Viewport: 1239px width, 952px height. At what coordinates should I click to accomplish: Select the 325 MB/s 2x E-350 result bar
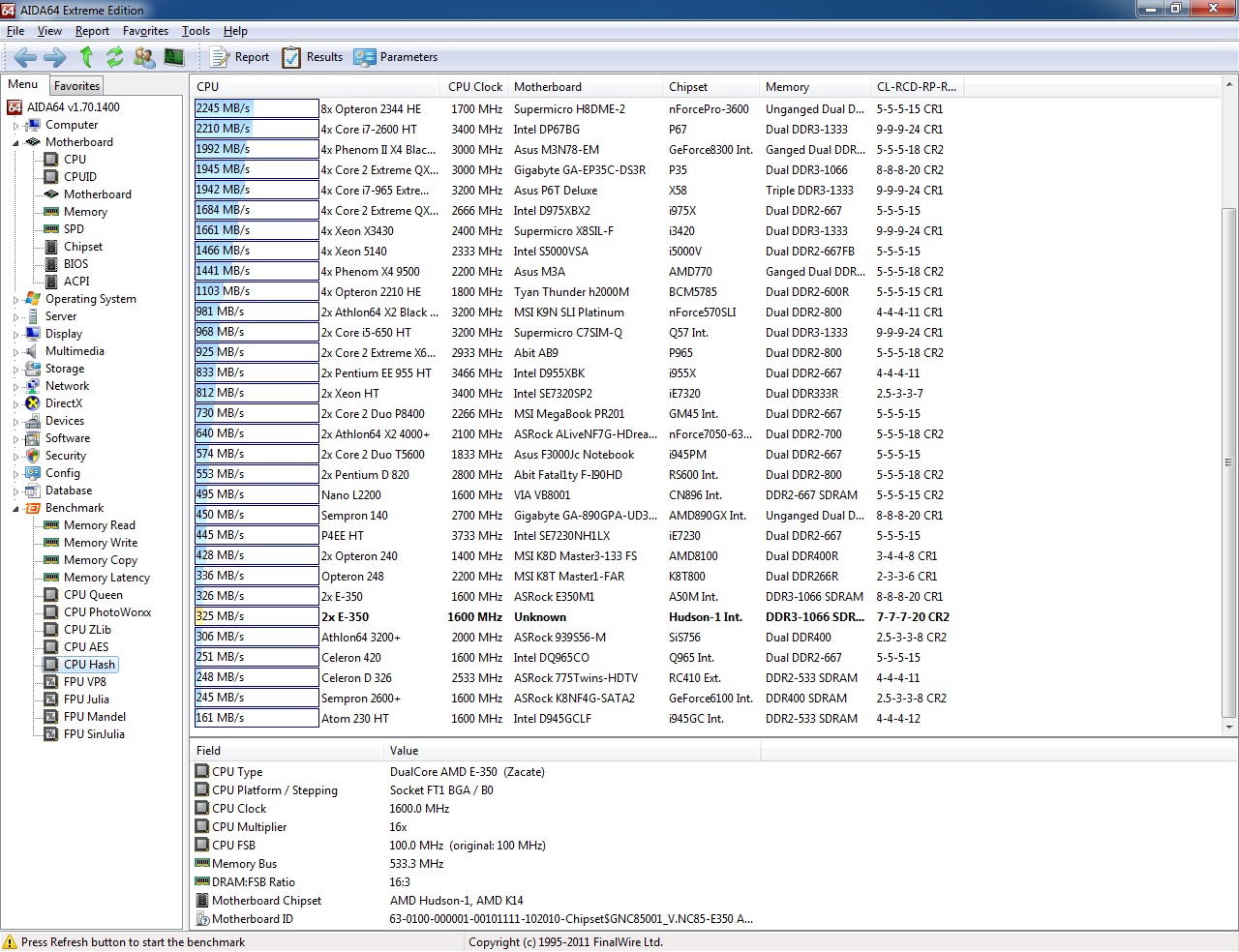tap(257, 616)
